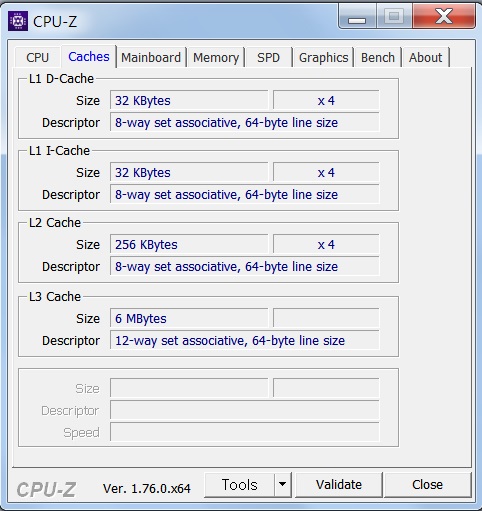This screenshot has width=482, height=511.
Task: Click the L3 Cache size field 6 MBytes
Action: coord(189,318)
